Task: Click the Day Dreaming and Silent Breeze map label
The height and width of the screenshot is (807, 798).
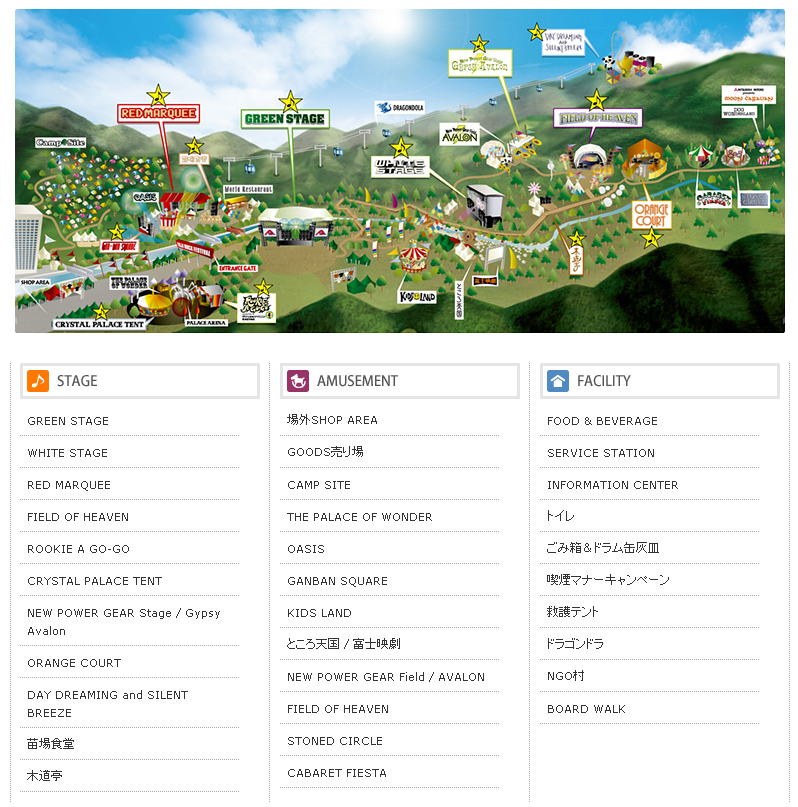Action: point(563,43)
